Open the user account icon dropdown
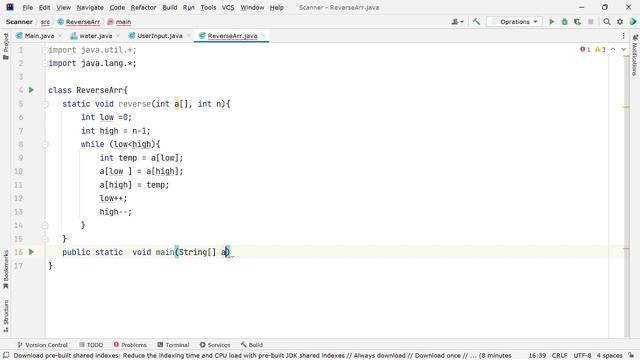 (458, 22)
